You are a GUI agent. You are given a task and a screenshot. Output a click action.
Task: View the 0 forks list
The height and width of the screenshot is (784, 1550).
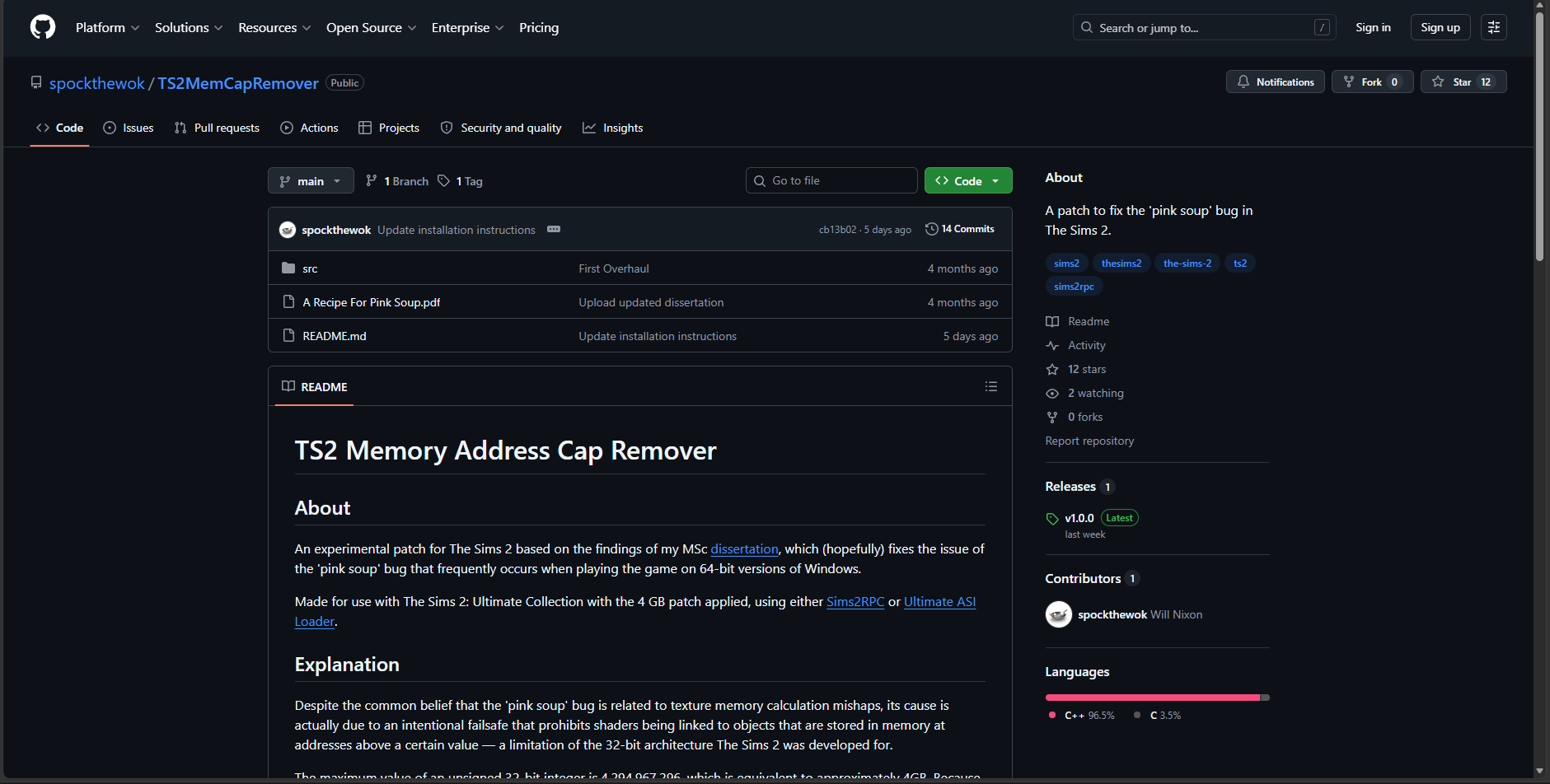tap(1075, 417)
